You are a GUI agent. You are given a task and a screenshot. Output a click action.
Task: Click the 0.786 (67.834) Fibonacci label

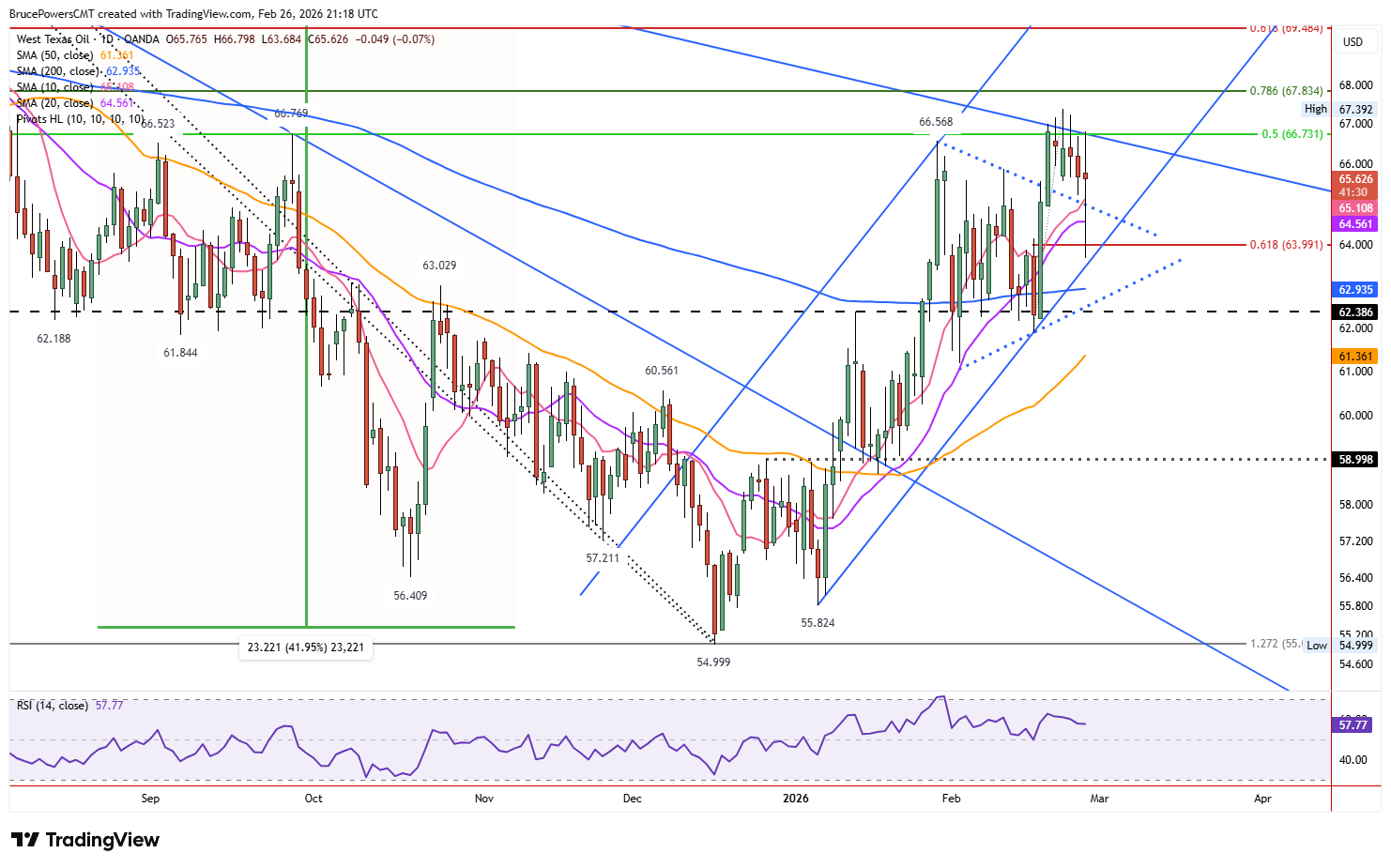1287,91
